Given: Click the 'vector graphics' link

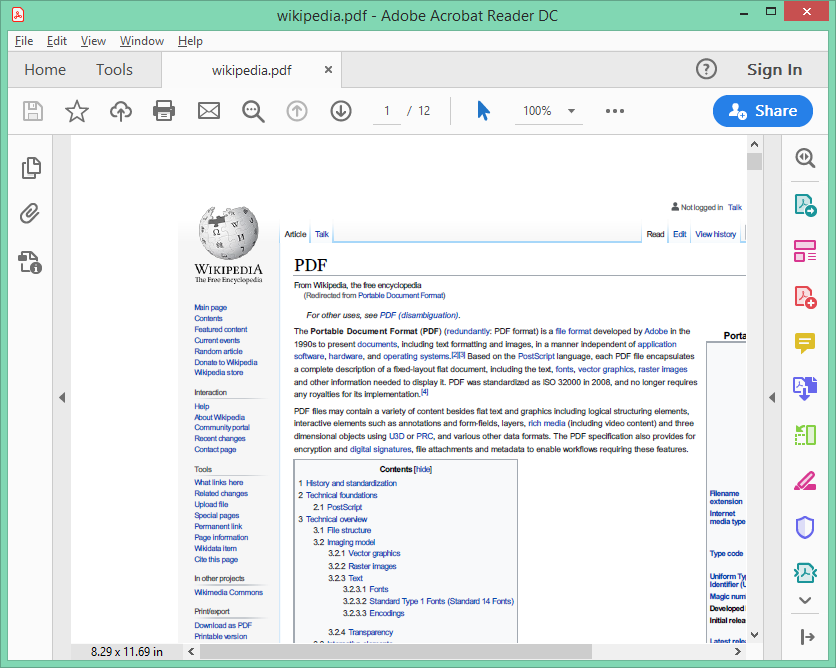Looking at the screenshot, I should [x=606, y=369].
